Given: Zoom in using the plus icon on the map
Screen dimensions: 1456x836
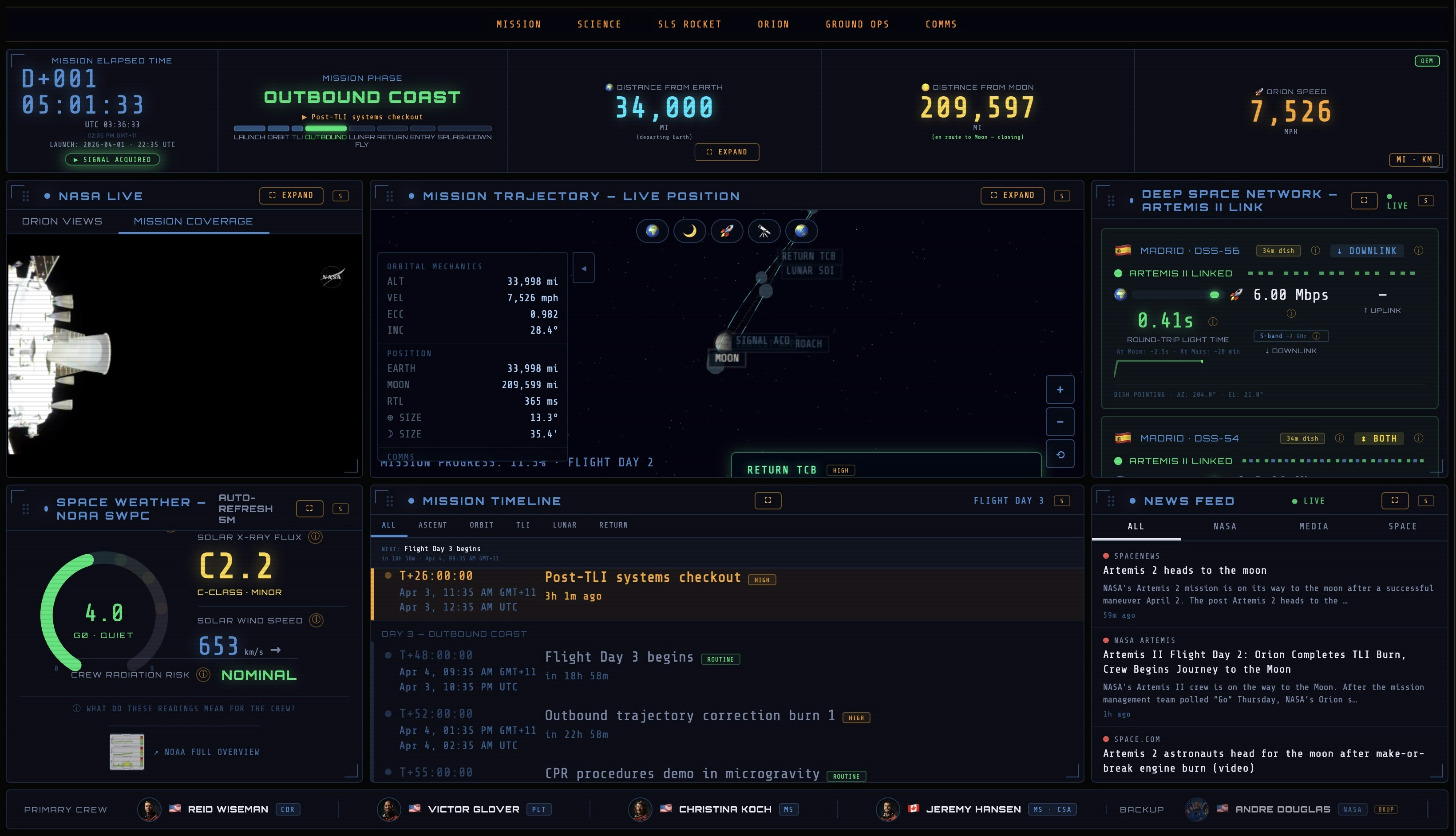Looking at the screenshot, I should tap(1060, 389).
